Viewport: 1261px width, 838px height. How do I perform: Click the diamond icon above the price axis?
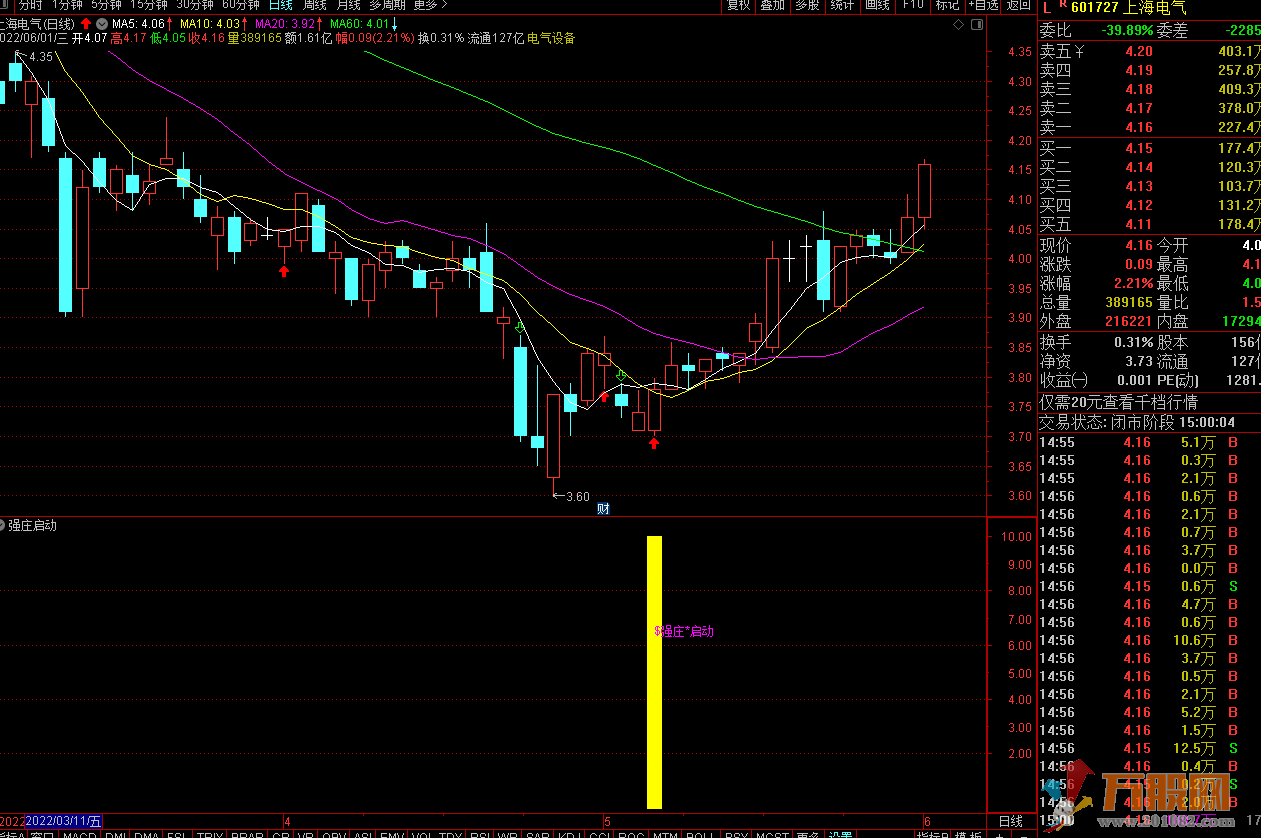tap(958, 23)
